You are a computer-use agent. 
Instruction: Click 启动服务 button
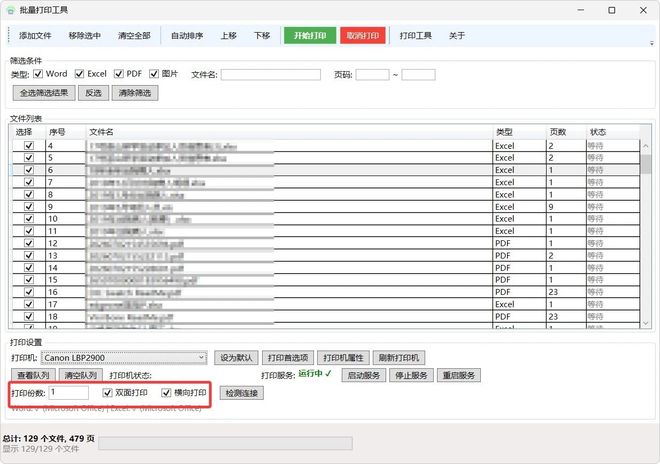(x=364, y=375)
